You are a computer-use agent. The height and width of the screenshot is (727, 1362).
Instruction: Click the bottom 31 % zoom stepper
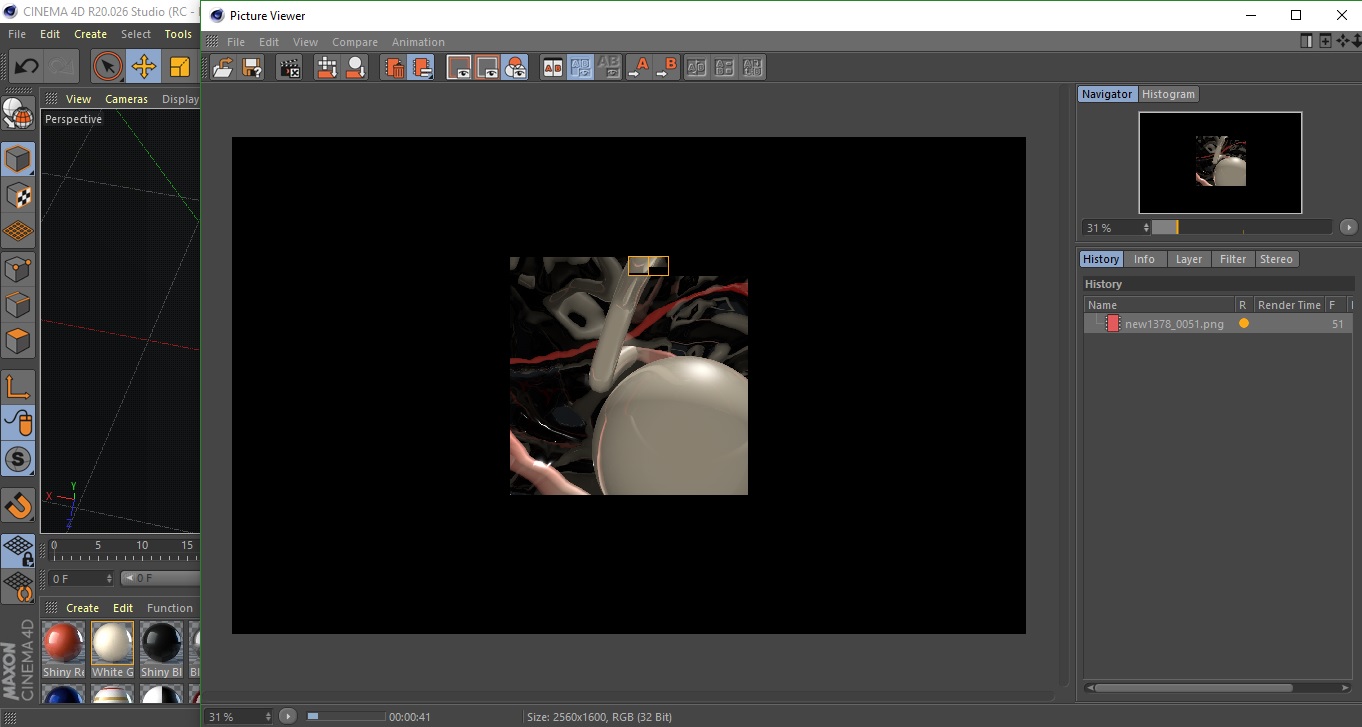pos(267,717)
